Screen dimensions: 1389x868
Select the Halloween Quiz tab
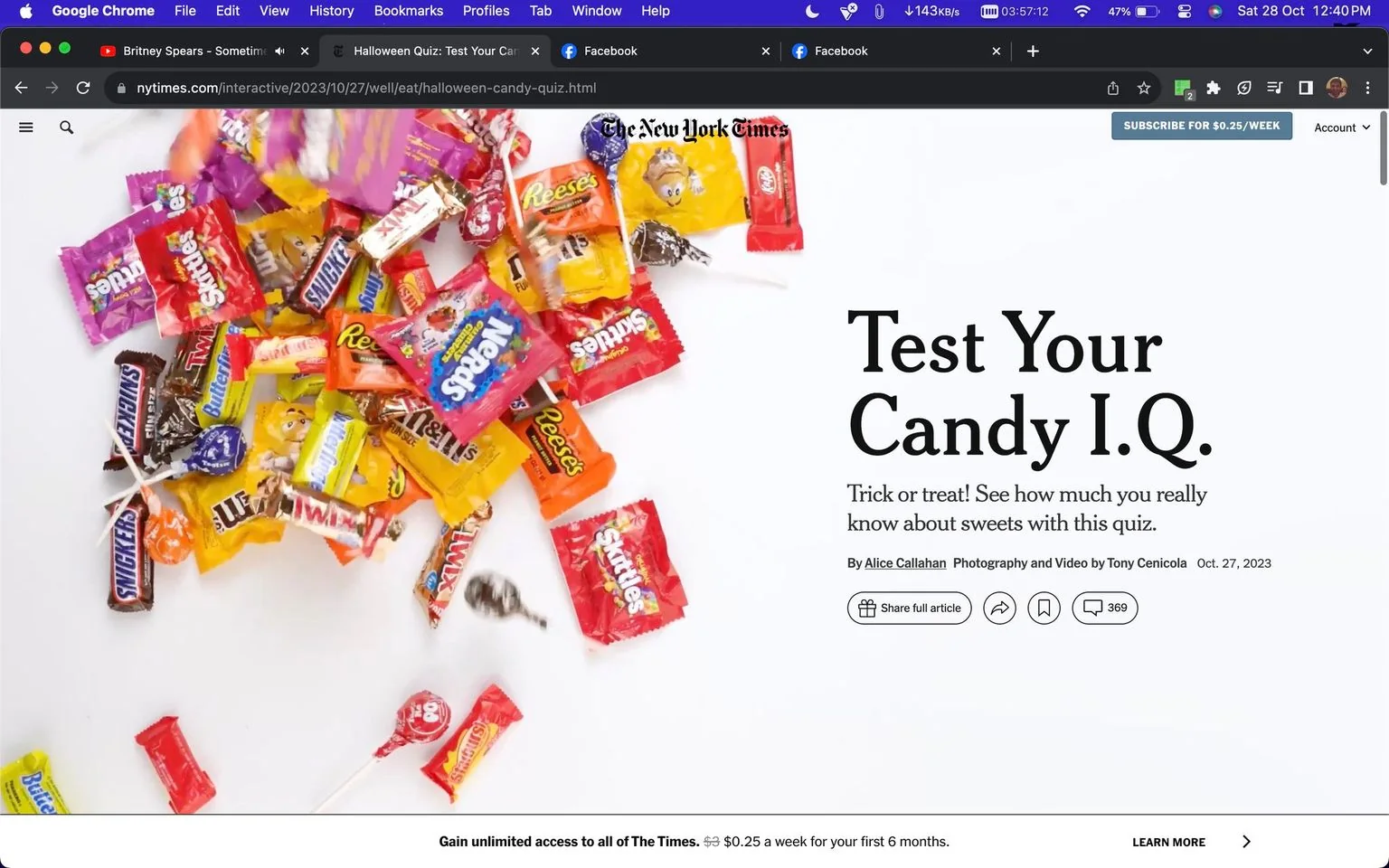coord(434,51)
